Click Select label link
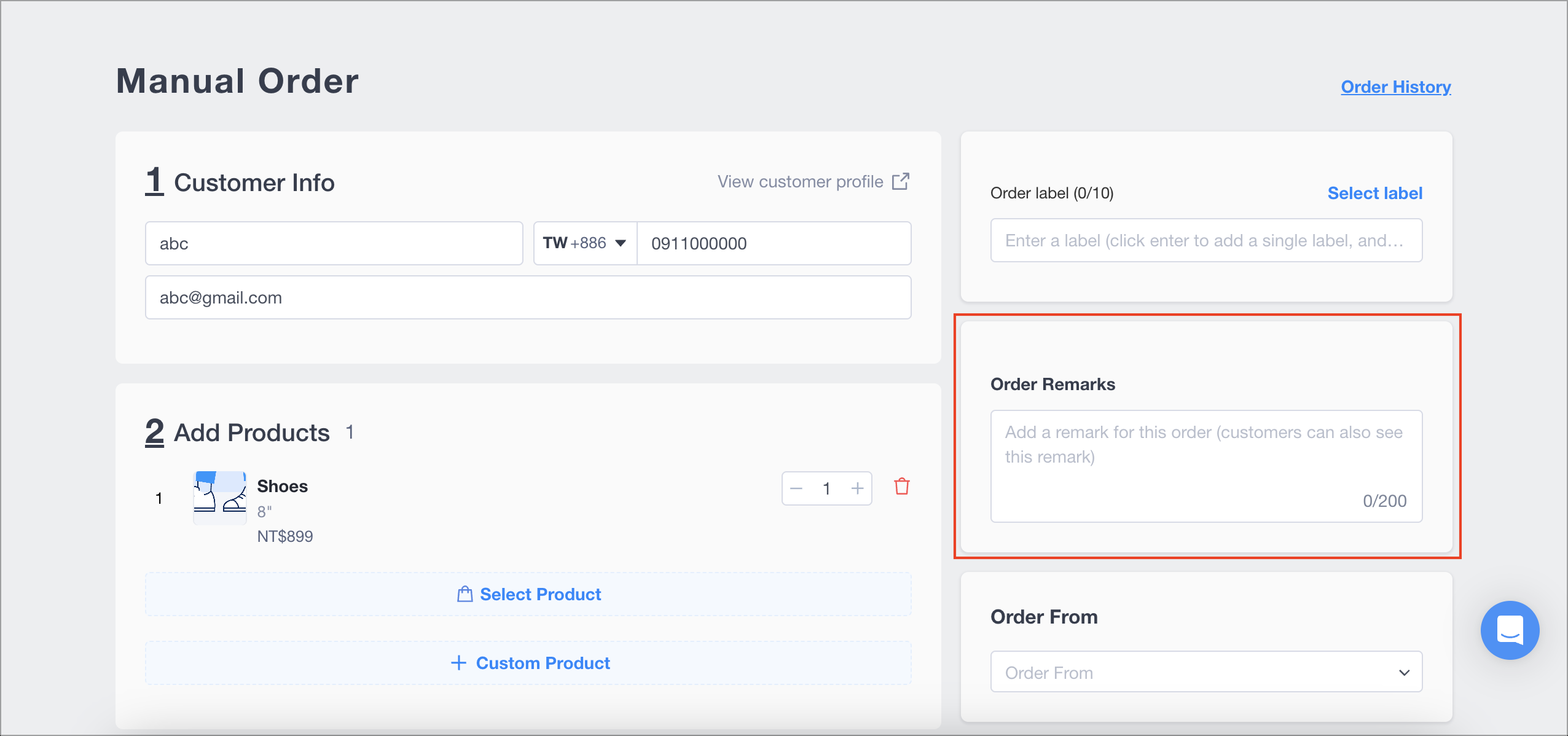This screenshot has height=736, width=1568. point(1375,193)
